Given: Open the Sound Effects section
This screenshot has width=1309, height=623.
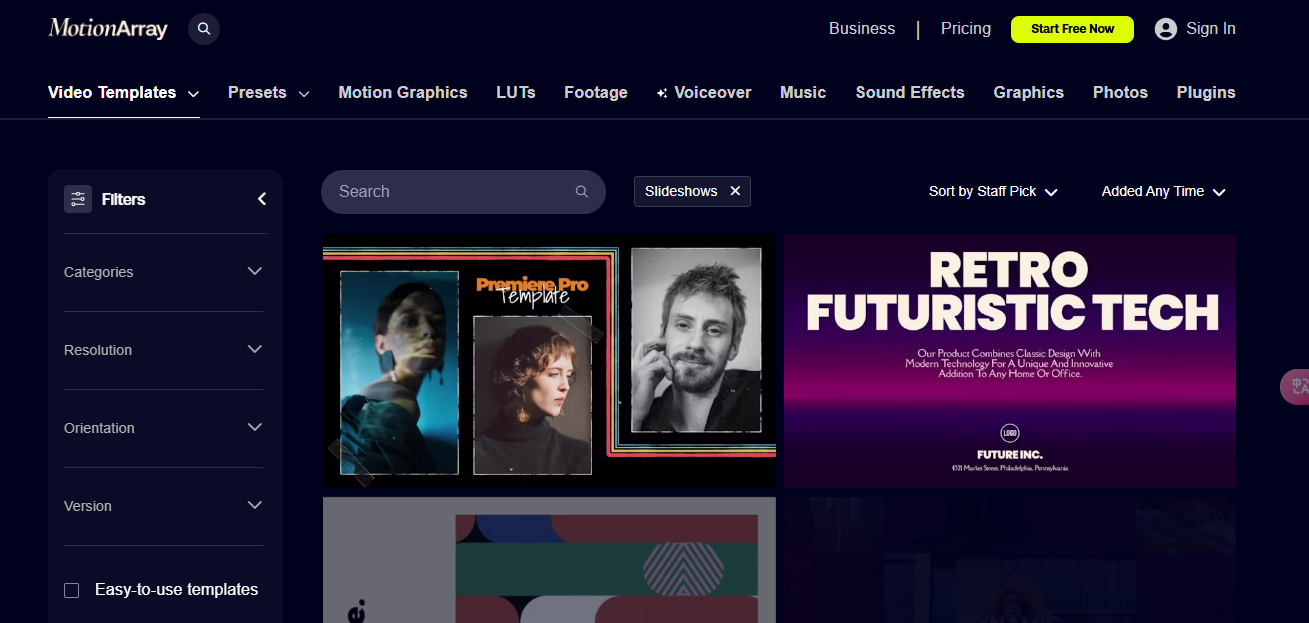Looking at the screenshot, I should pyautogui.click(x=909, y=92).
